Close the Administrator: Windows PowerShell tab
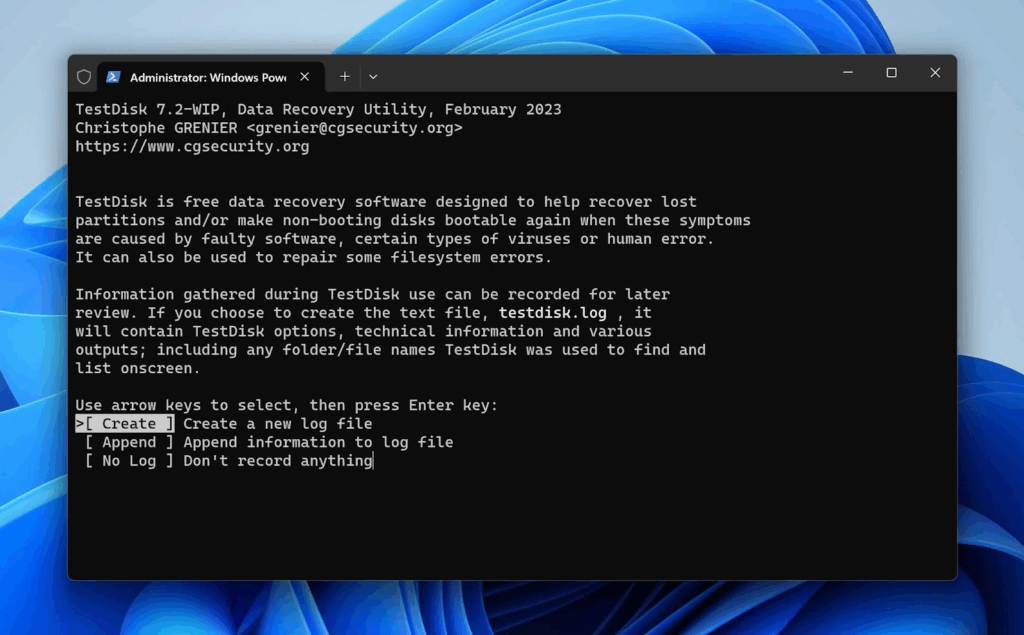Image resolution: width=1024 pixels, height=635 pixels. 305,77
